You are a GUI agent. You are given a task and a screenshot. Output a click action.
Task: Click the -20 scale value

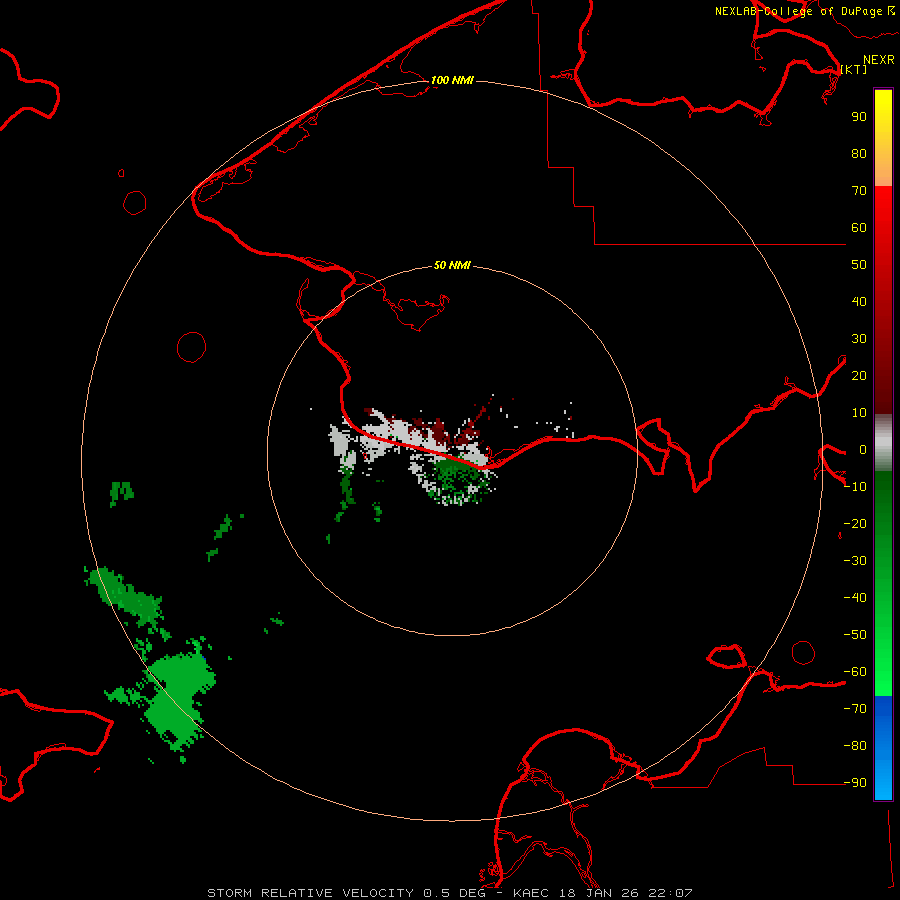855,524
